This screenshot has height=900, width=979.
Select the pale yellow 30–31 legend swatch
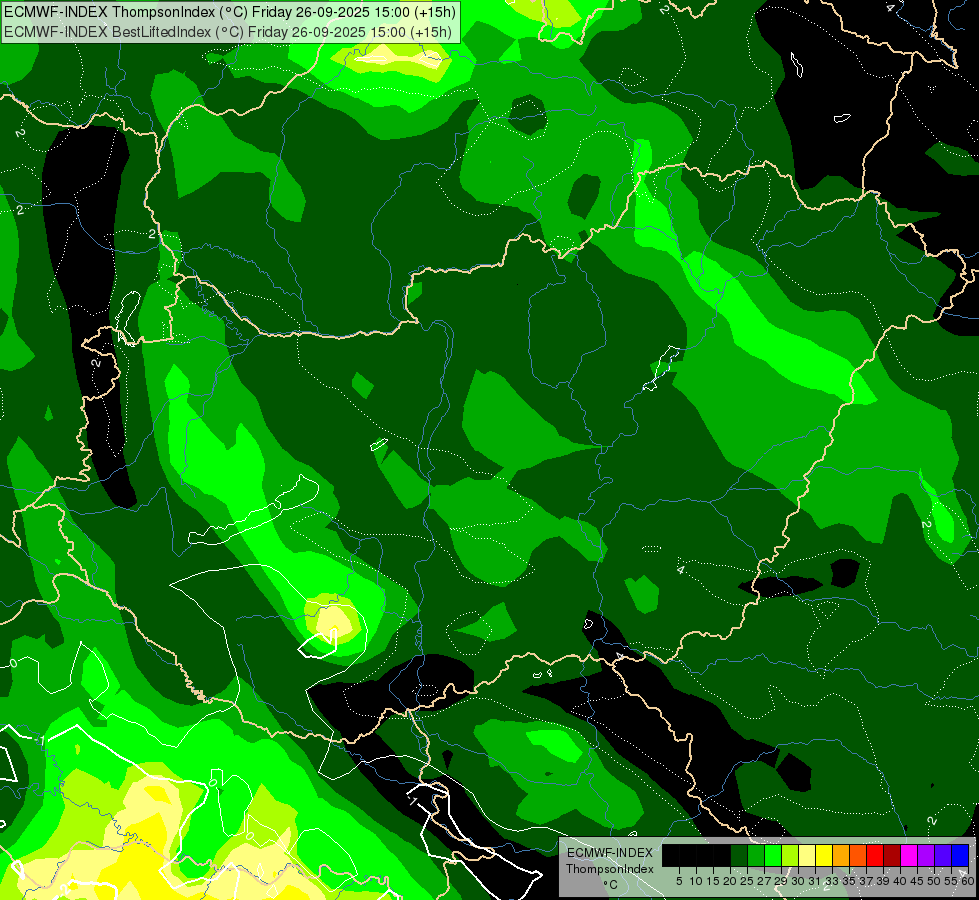(807, 855)
